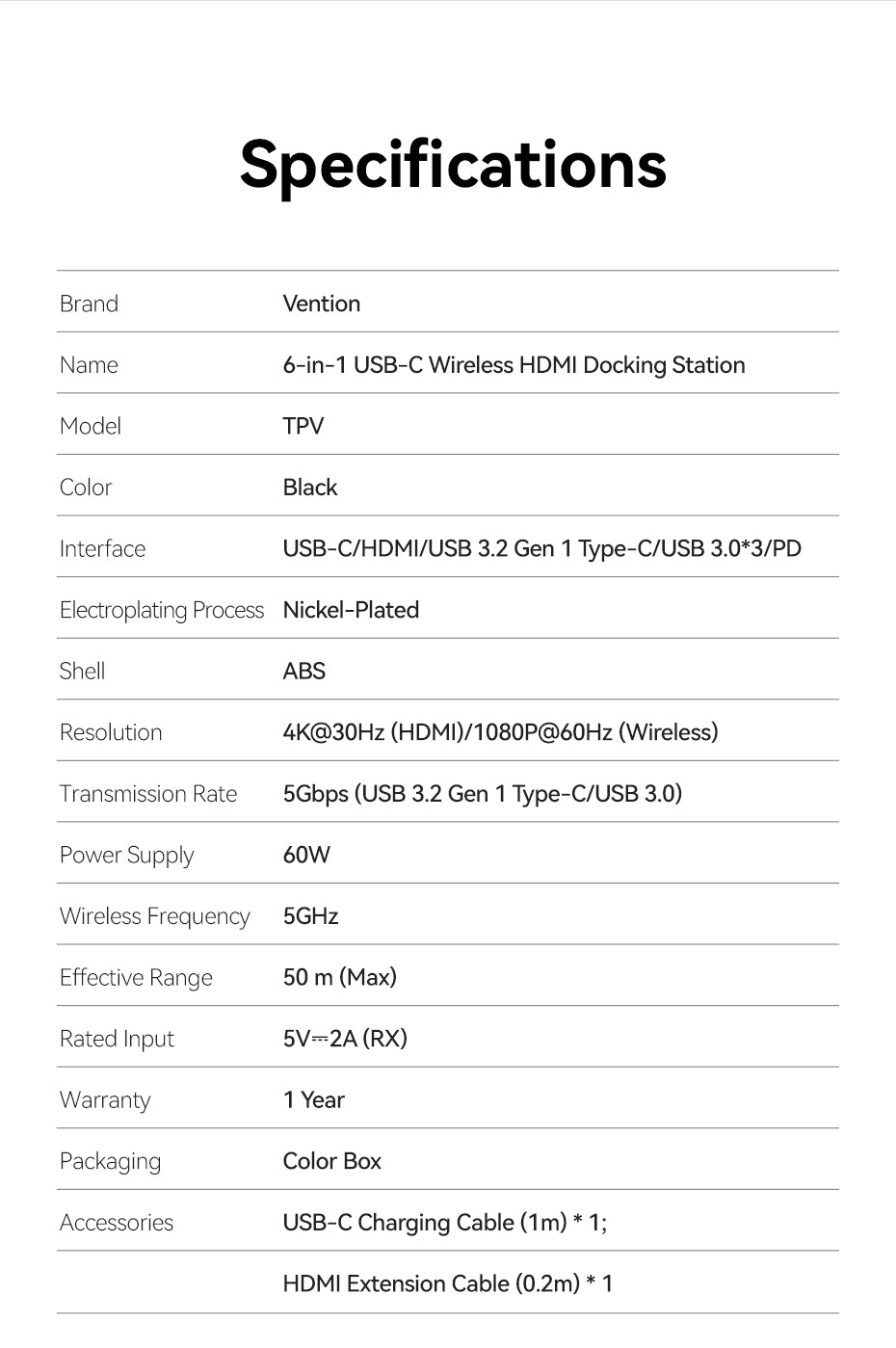The width and height of the screenshot is (896, 1348).
Task: Click the 5V 2A (RX) rated input
Action: point(345,1039)
